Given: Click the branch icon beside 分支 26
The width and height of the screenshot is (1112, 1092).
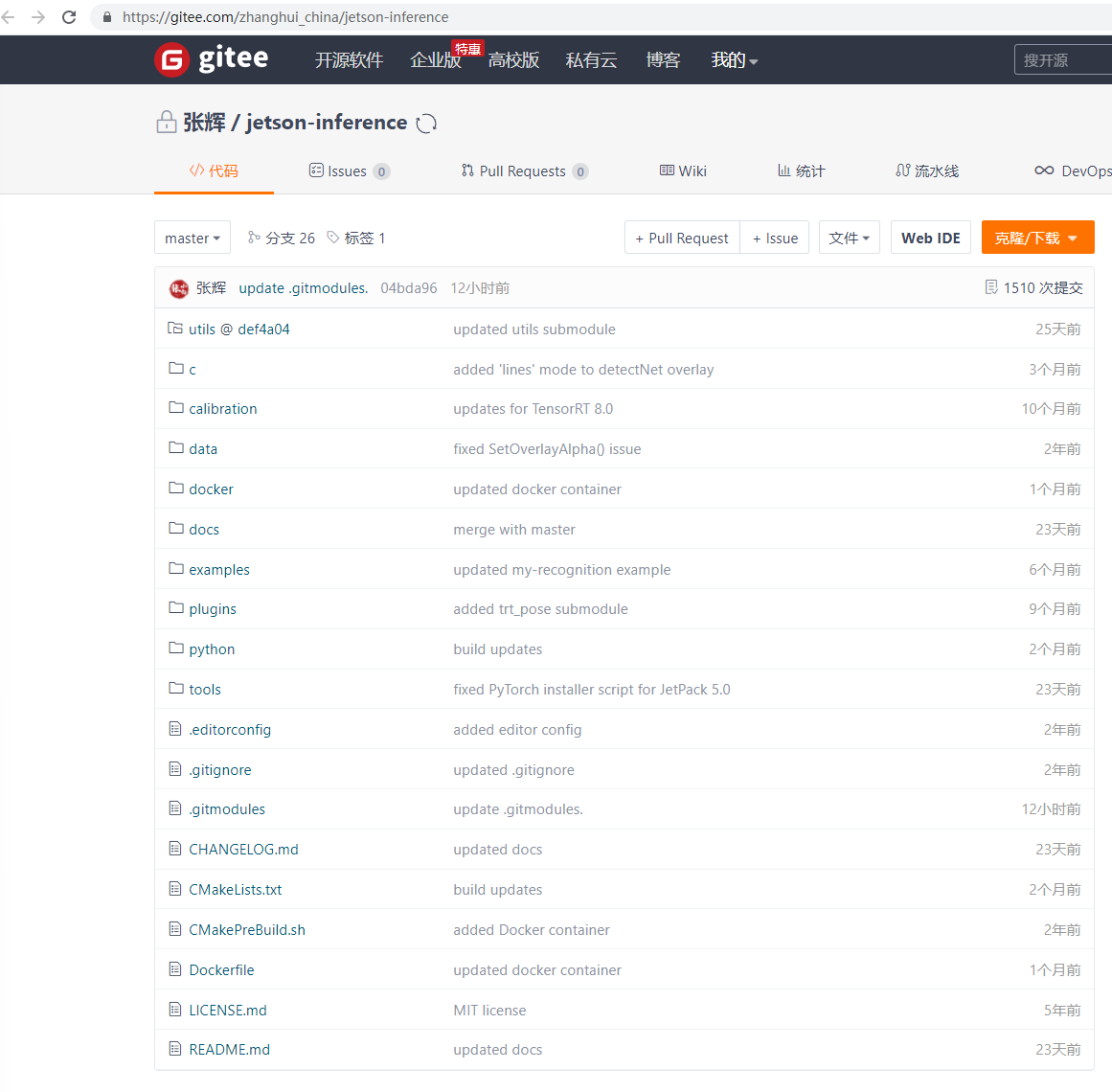Looking at the screenshot, I should (254, 238).
